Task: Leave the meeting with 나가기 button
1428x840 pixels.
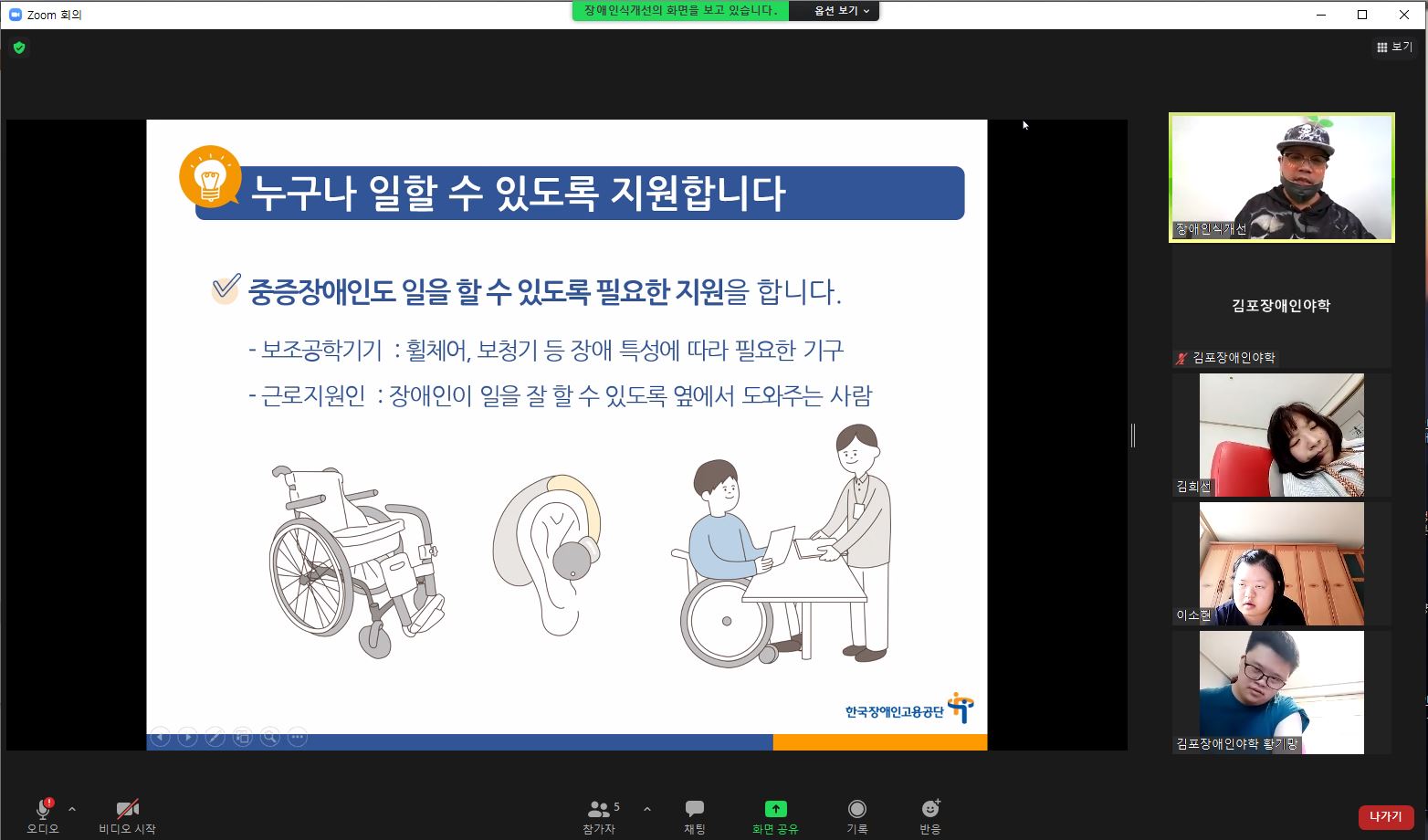Action: click(x=1386, y=816)
